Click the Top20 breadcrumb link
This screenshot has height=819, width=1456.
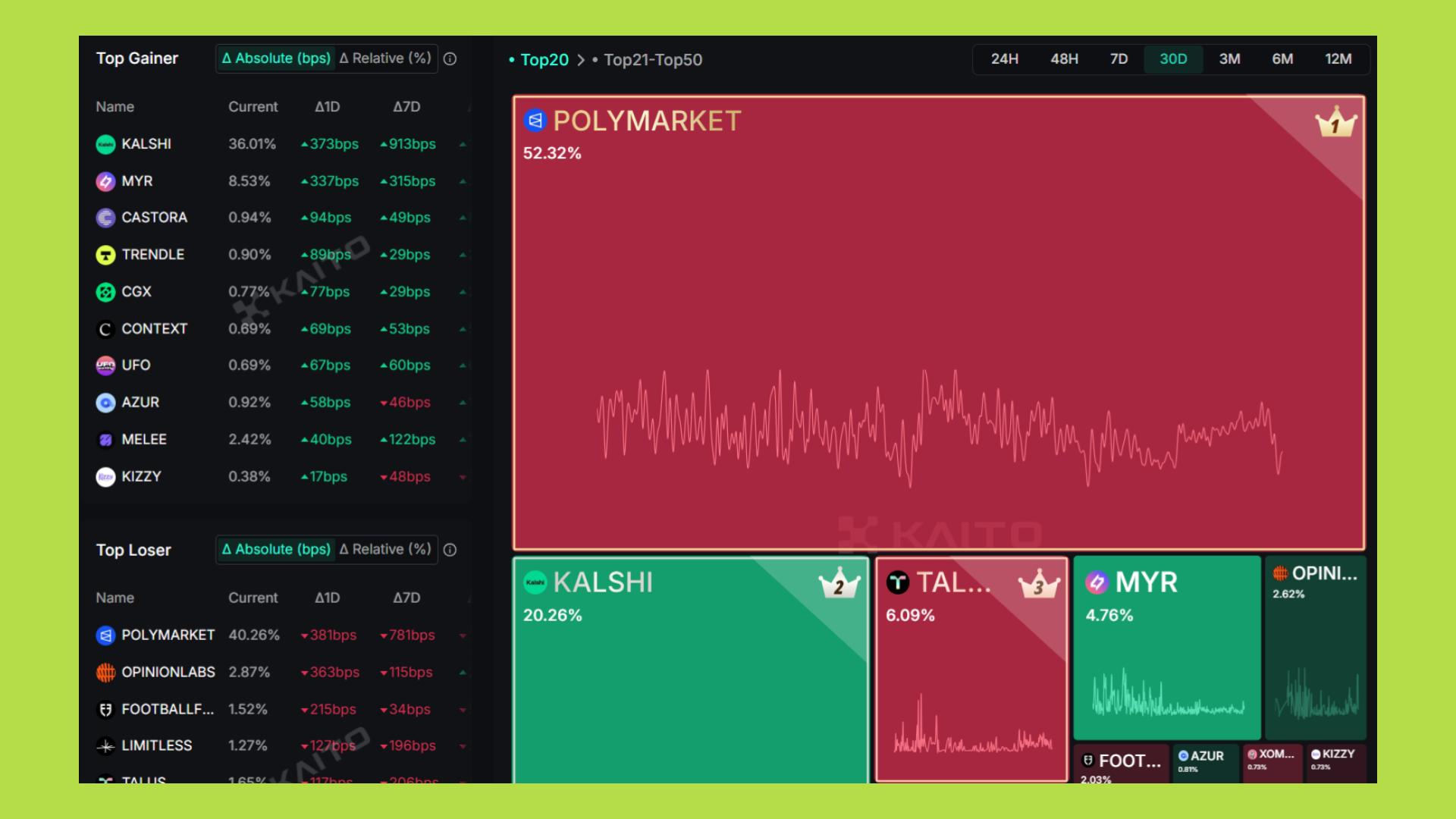click(544, 60)
